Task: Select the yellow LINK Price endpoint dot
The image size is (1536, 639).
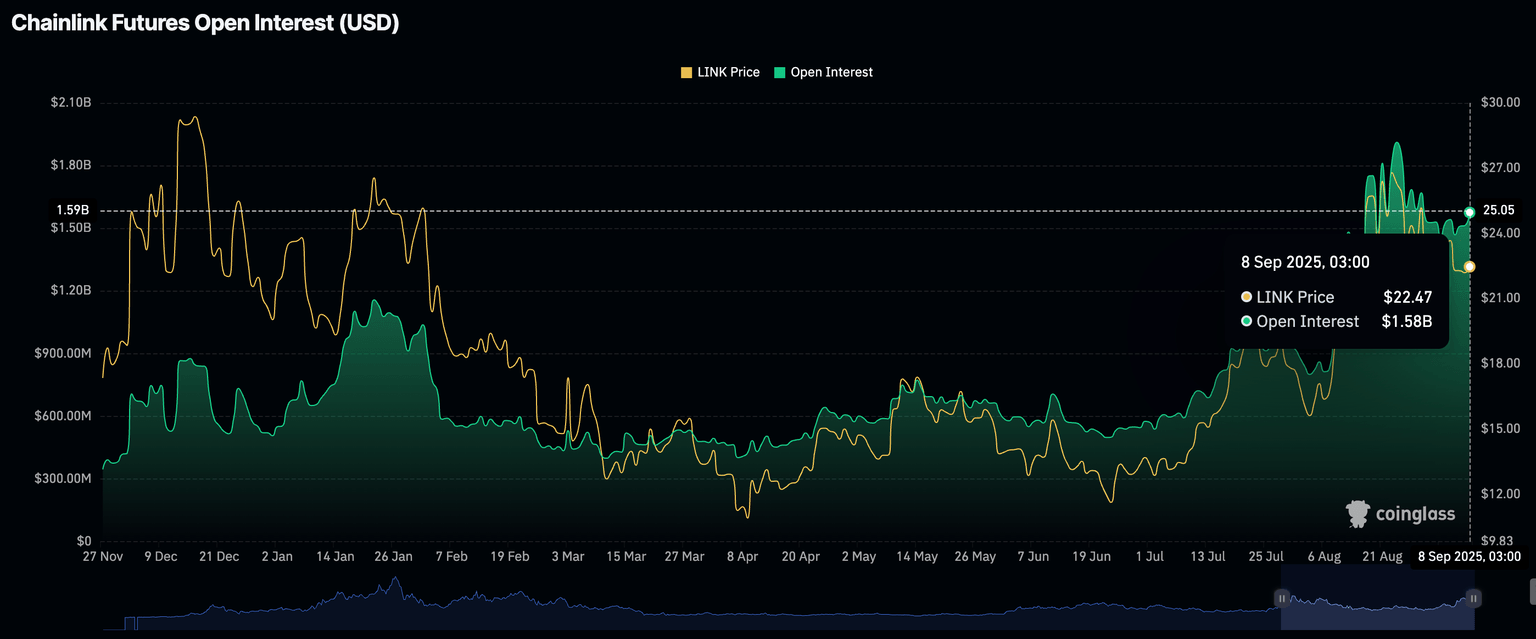Action: click(x=1468, y=266)
